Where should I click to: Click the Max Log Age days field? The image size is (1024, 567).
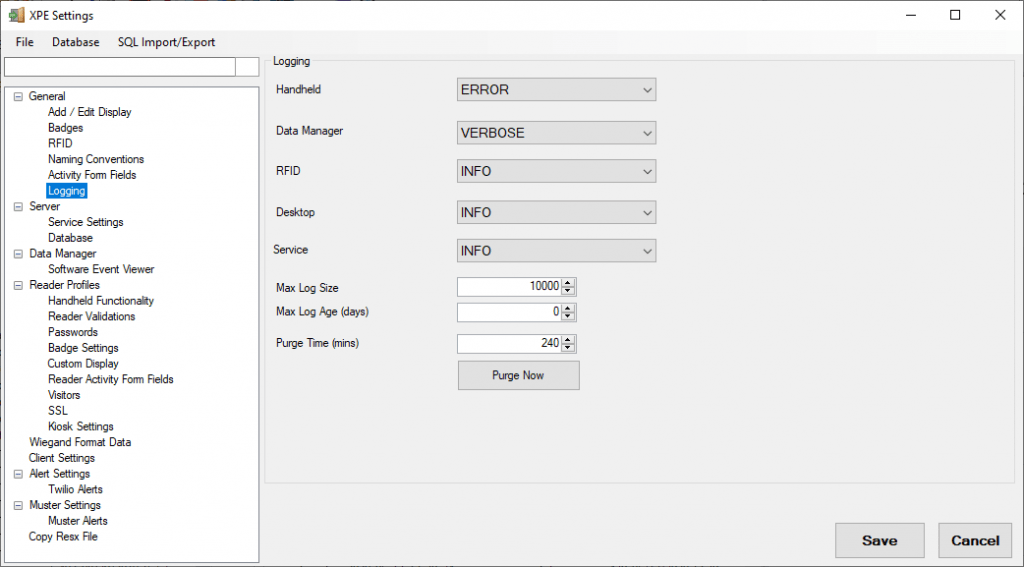tap(509, 312)
